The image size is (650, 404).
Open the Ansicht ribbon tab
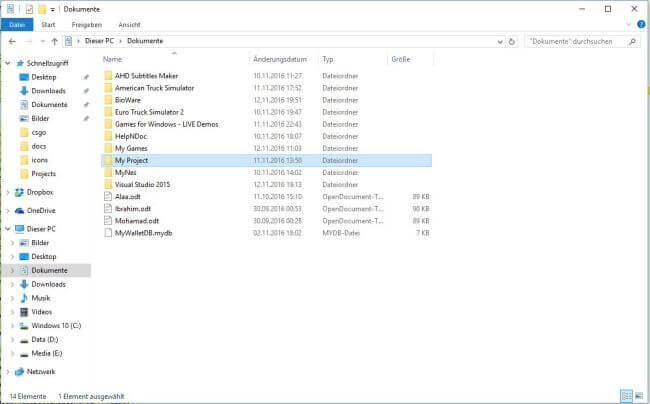[x=129, y=25]
